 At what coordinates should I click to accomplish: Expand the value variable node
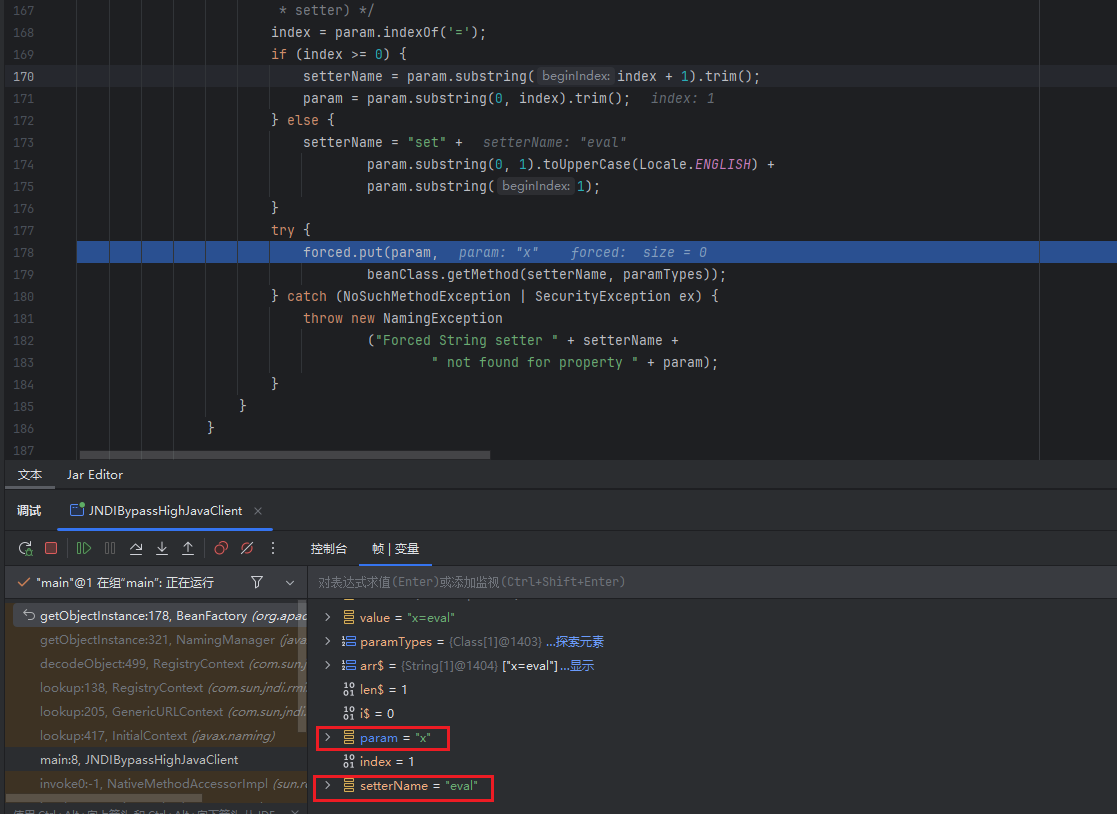pos(328,617)
